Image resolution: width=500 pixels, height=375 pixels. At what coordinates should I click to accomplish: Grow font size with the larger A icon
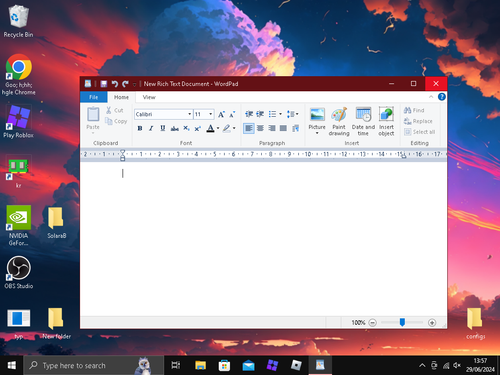click(221, 114)
